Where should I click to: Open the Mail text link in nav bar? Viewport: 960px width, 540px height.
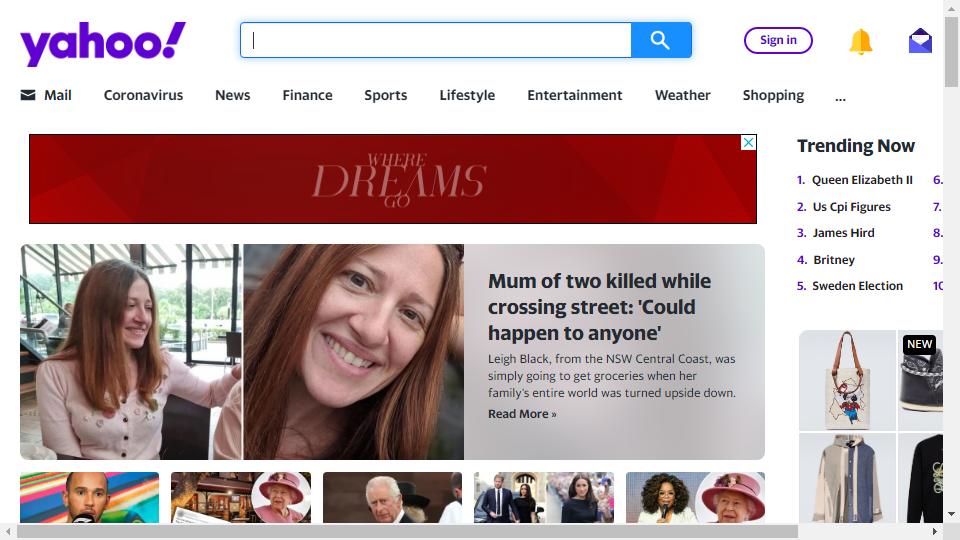58,95
